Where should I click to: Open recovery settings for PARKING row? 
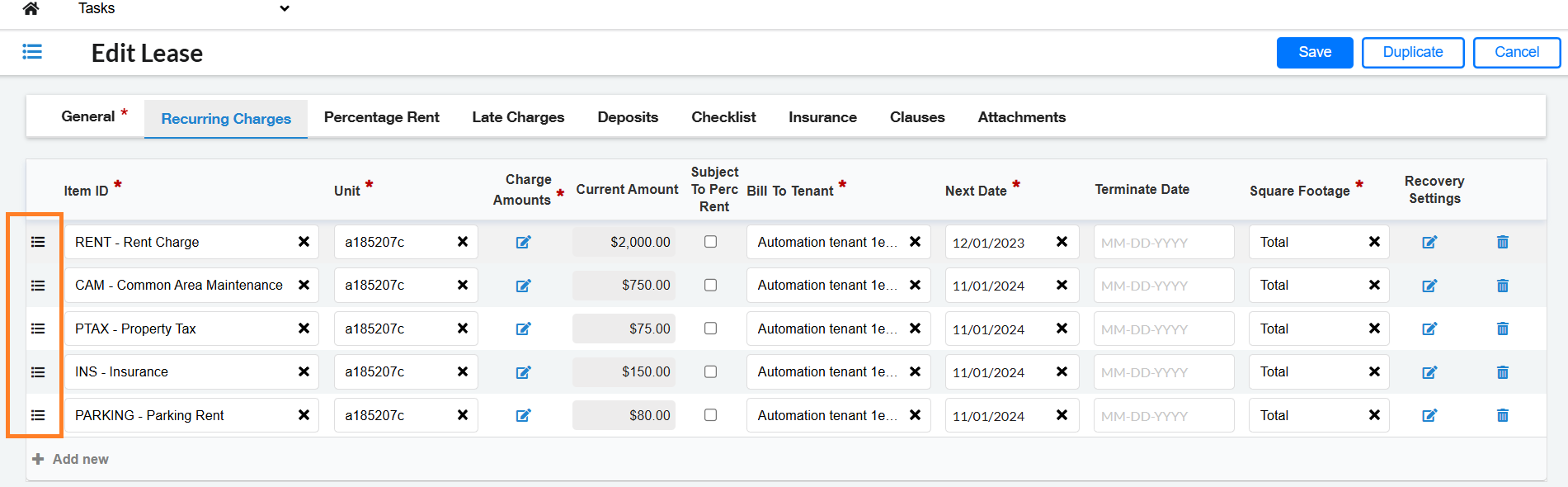coord(1429,415)
